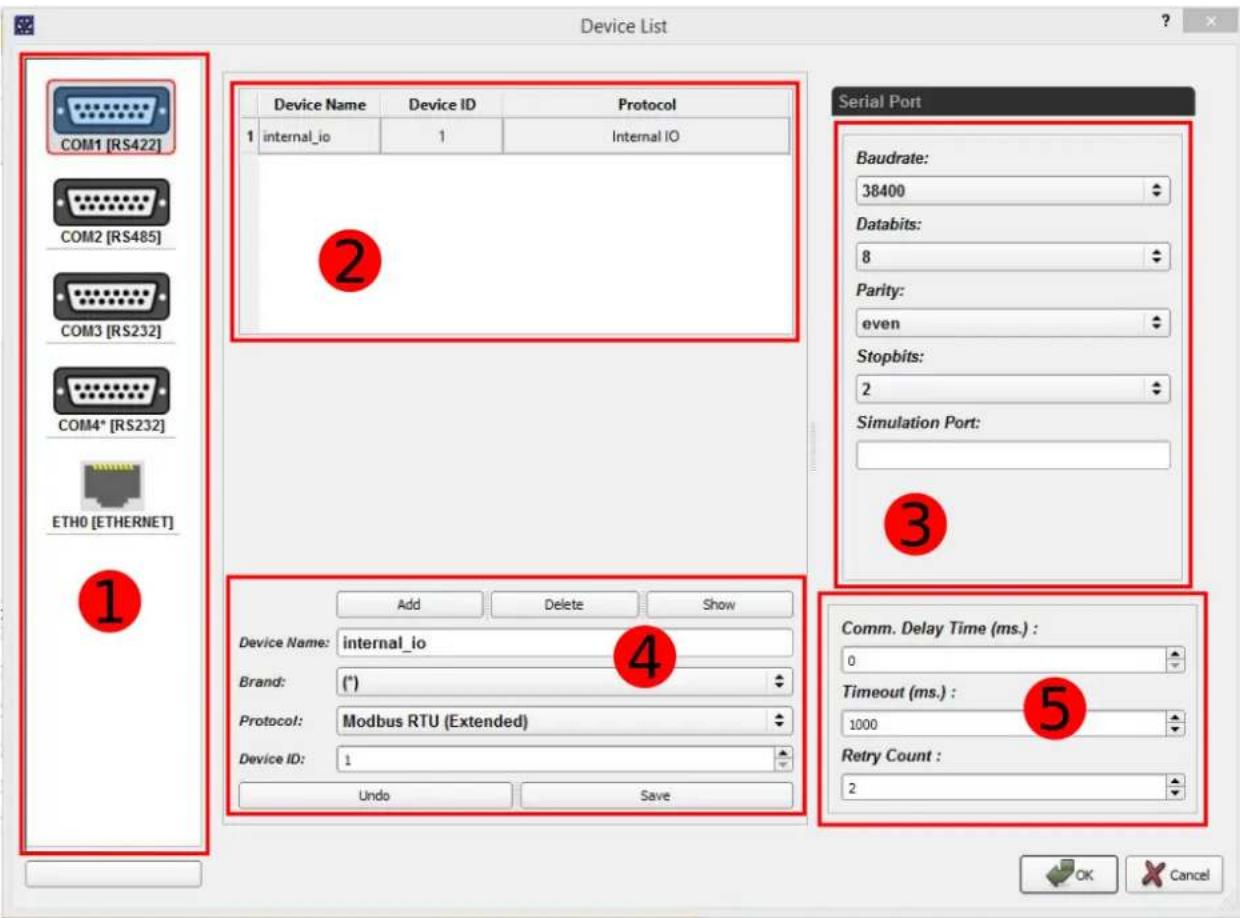The height and width of the screenshot is (918, 1240).
Task: Click the Comm. Delay Time field
Action: coord(1004,660)
